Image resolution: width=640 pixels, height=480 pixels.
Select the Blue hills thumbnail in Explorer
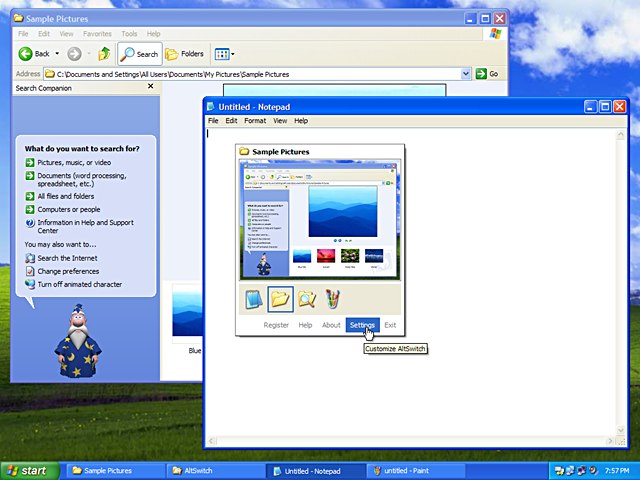[187, 310]
